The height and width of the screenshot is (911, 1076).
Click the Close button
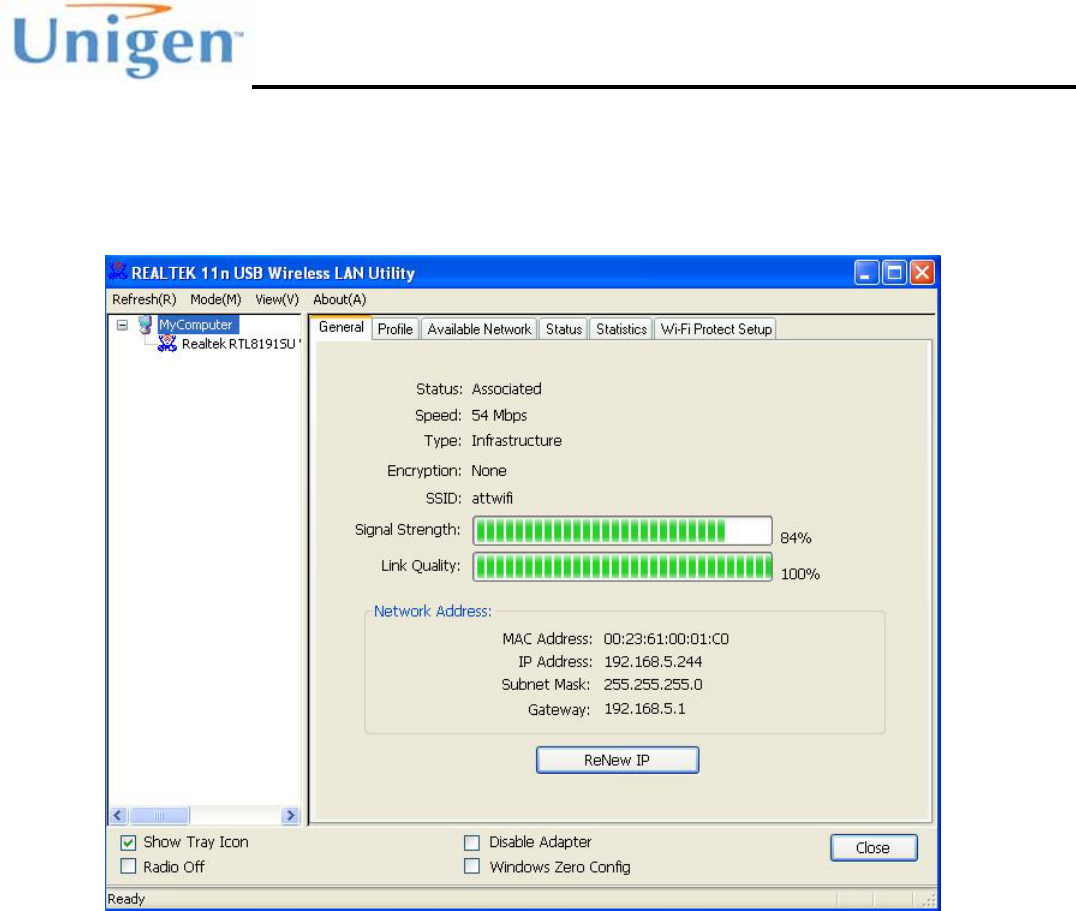[873, 848]
